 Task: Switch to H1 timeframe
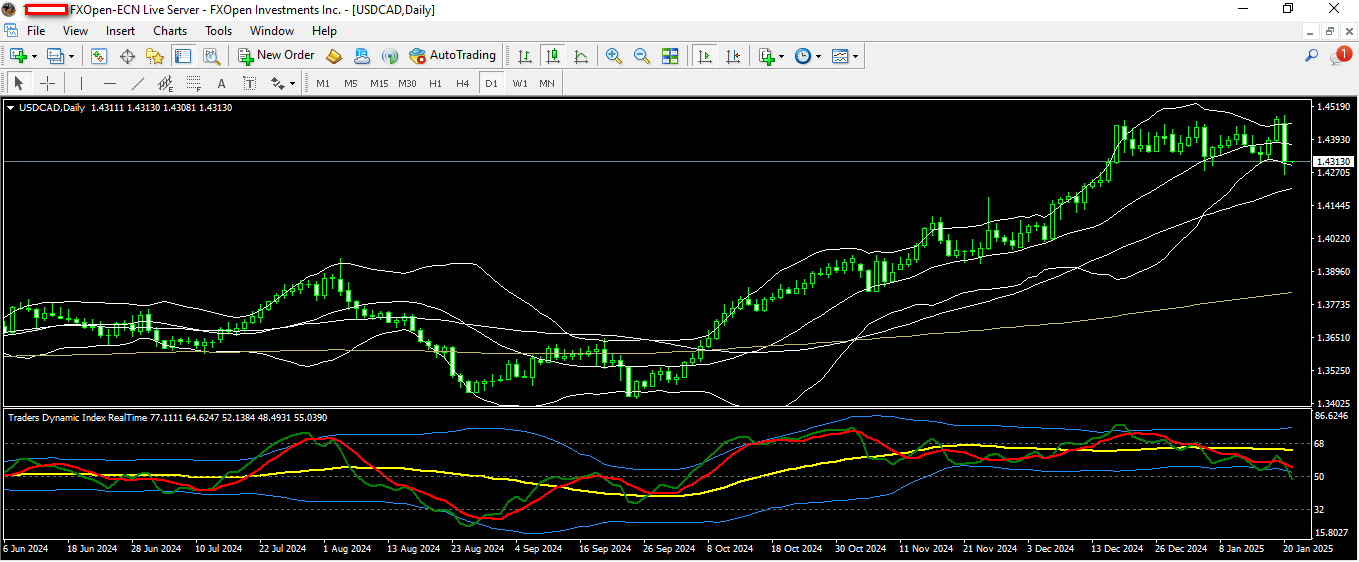[x=435, y=83]
